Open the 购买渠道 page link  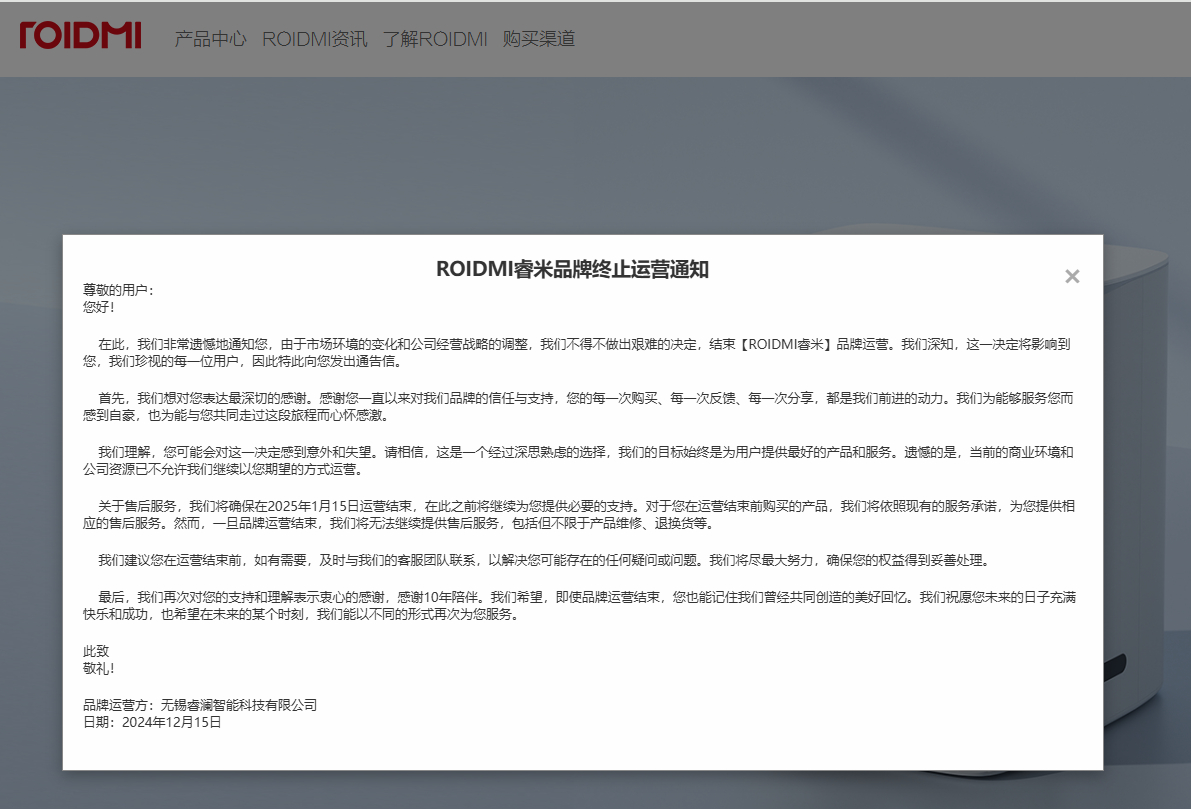pyautogui.click(x=538, y=39)
